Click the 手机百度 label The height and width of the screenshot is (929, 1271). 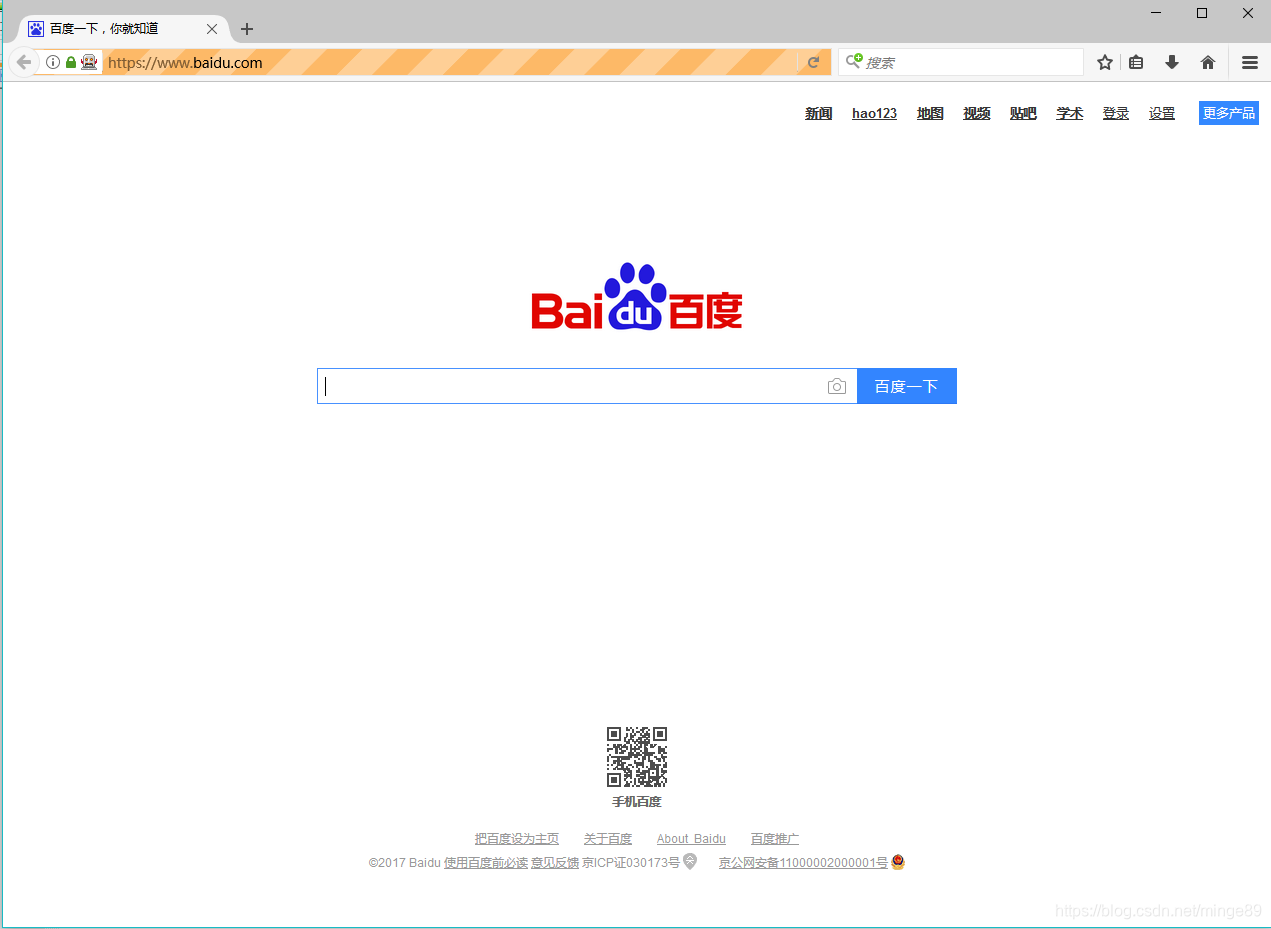point(637,802)
